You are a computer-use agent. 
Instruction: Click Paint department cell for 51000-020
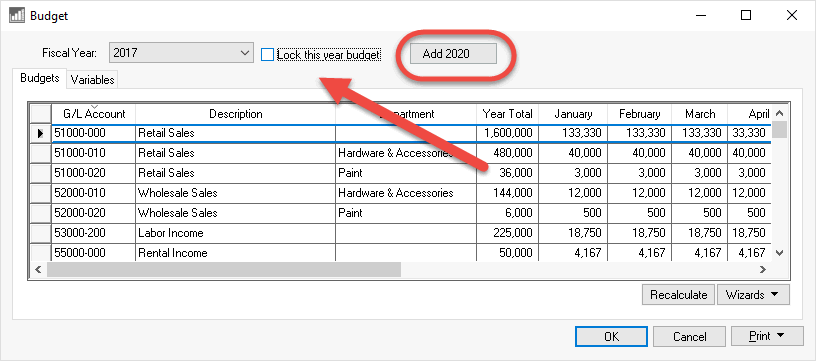coord(406,173)
